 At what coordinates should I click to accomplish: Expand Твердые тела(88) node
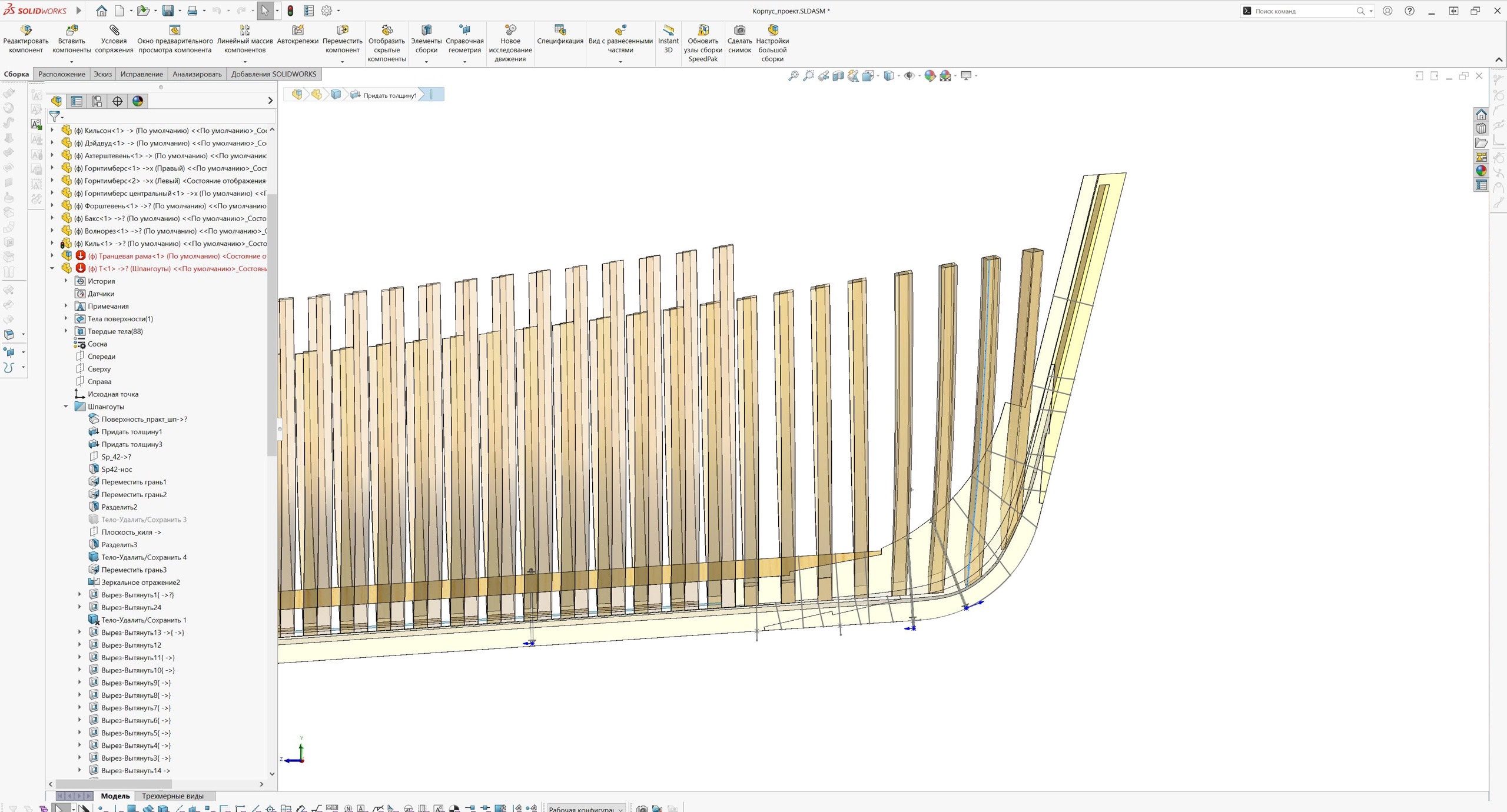[x=66, y=331]
